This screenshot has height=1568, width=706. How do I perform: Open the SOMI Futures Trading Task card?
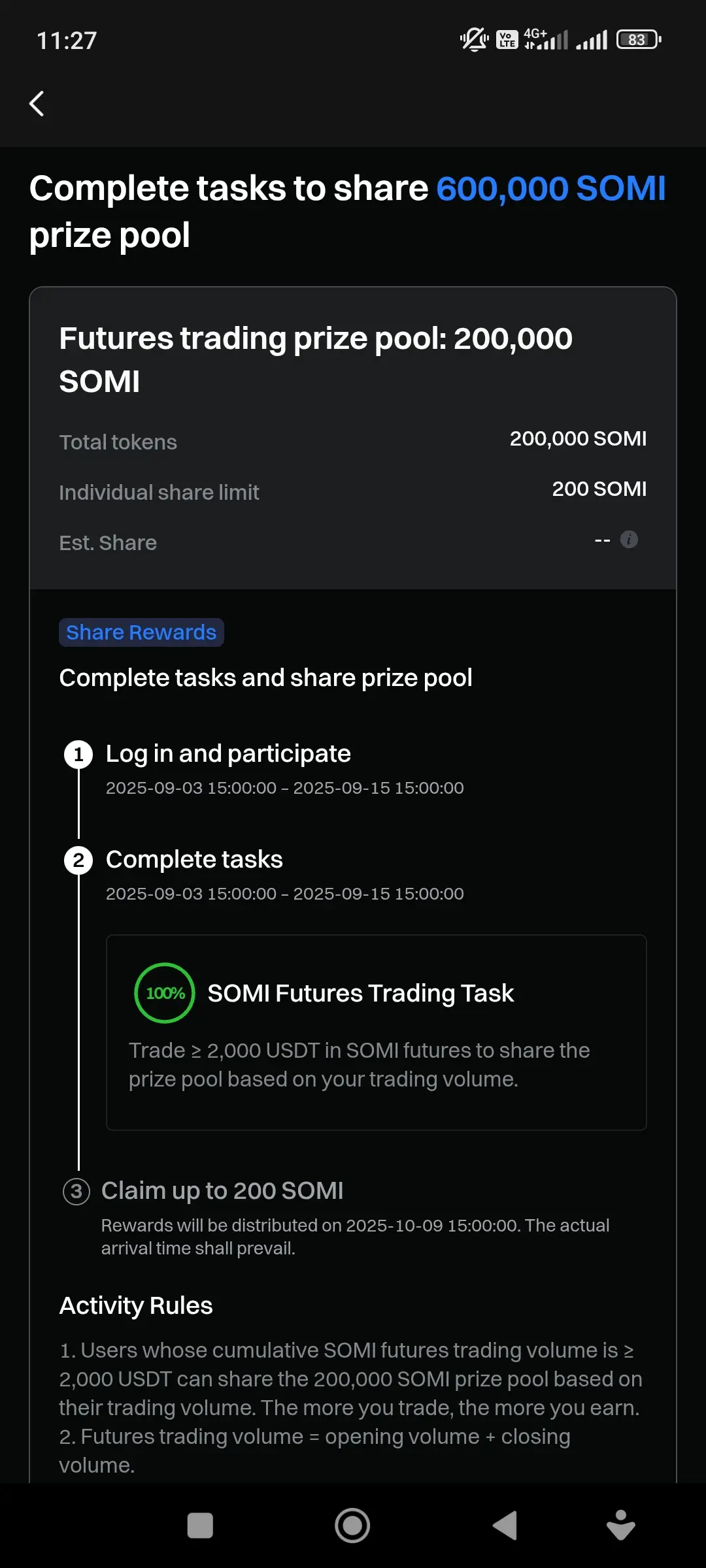pos(377,1032)
